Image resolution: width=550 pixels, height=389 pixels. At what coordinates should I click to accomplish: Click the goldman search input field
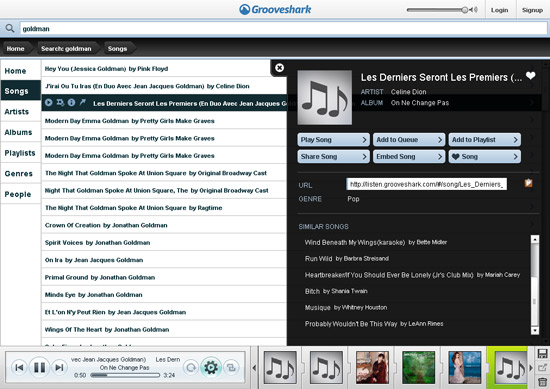coord(283,29)
